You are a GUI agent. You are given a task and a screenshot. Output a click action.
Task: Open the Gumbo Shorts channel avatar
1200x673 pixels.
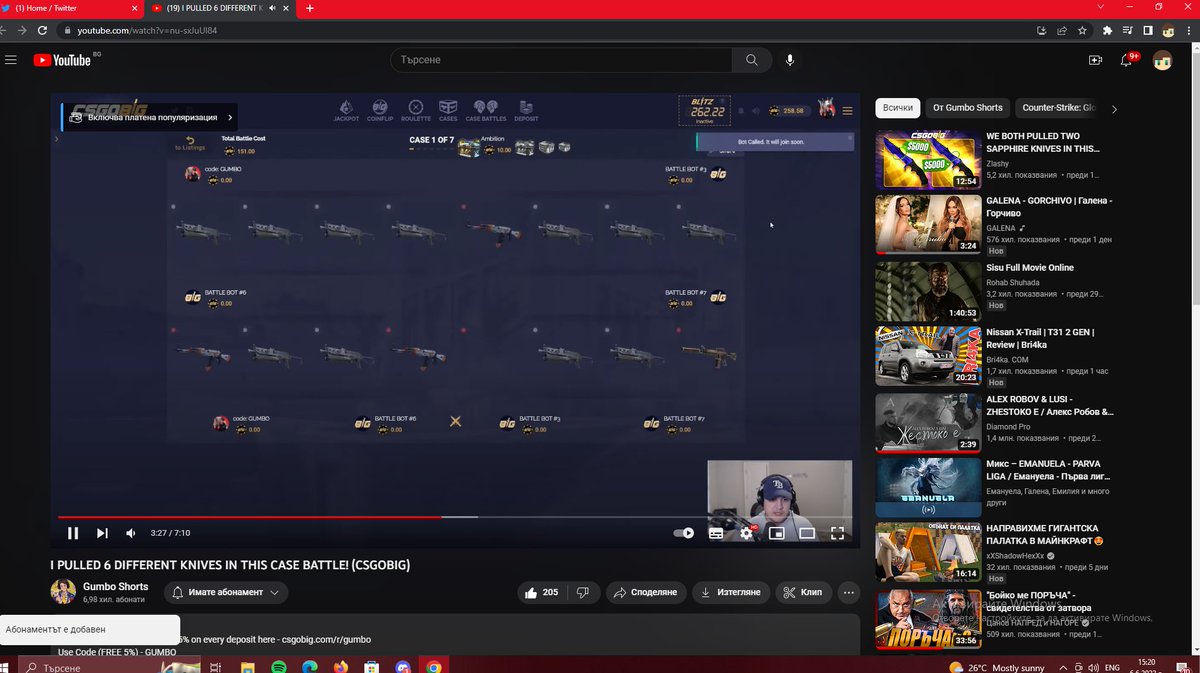[63, 591]
